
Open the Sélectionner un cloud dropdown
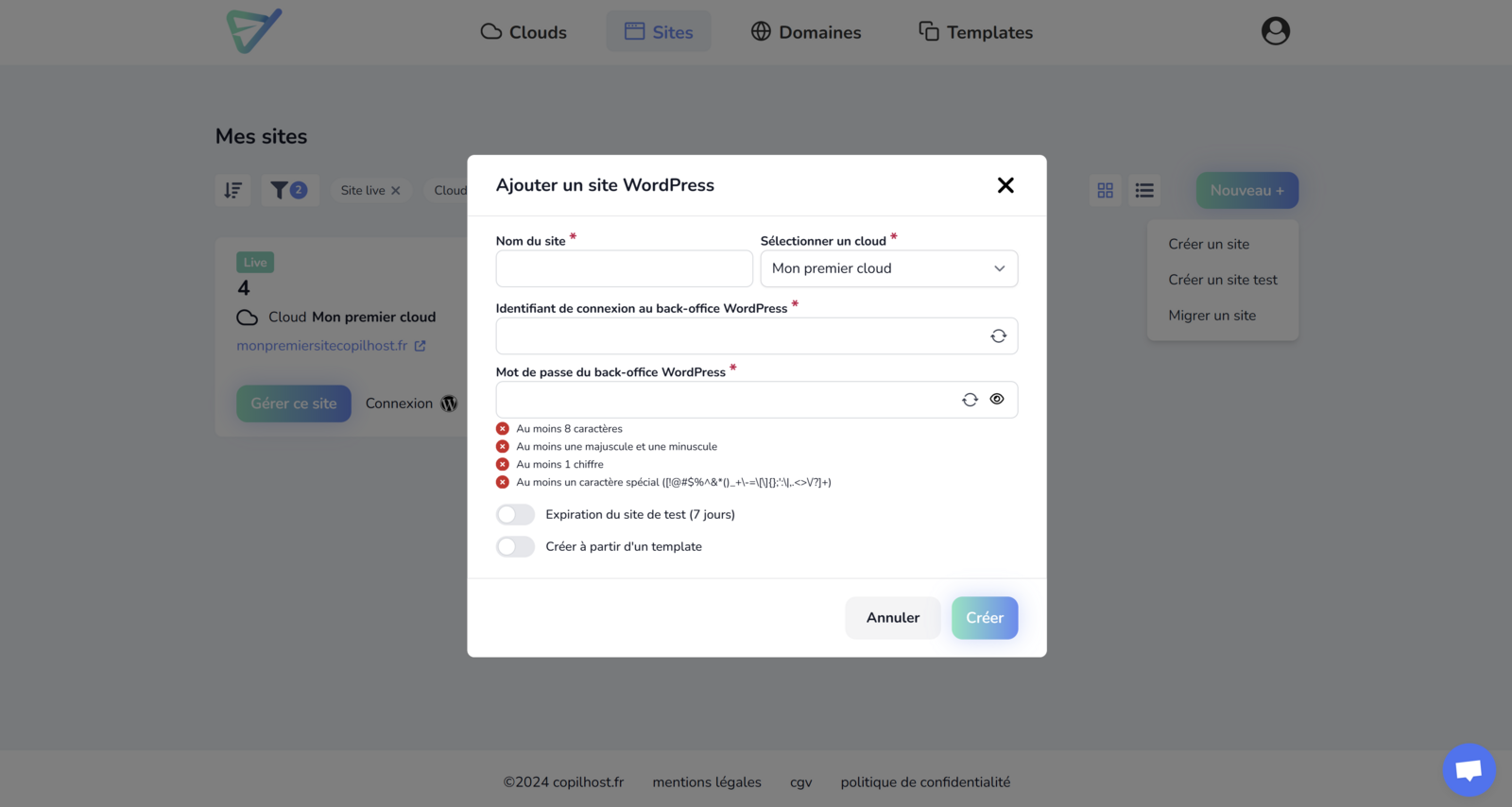point(889,268)
